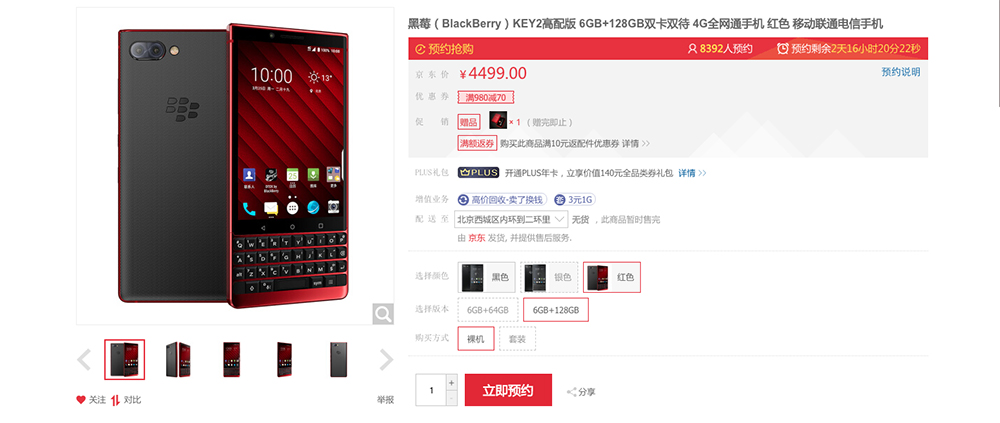Click the heart 关注 favorite icon

tap(81, 400)
